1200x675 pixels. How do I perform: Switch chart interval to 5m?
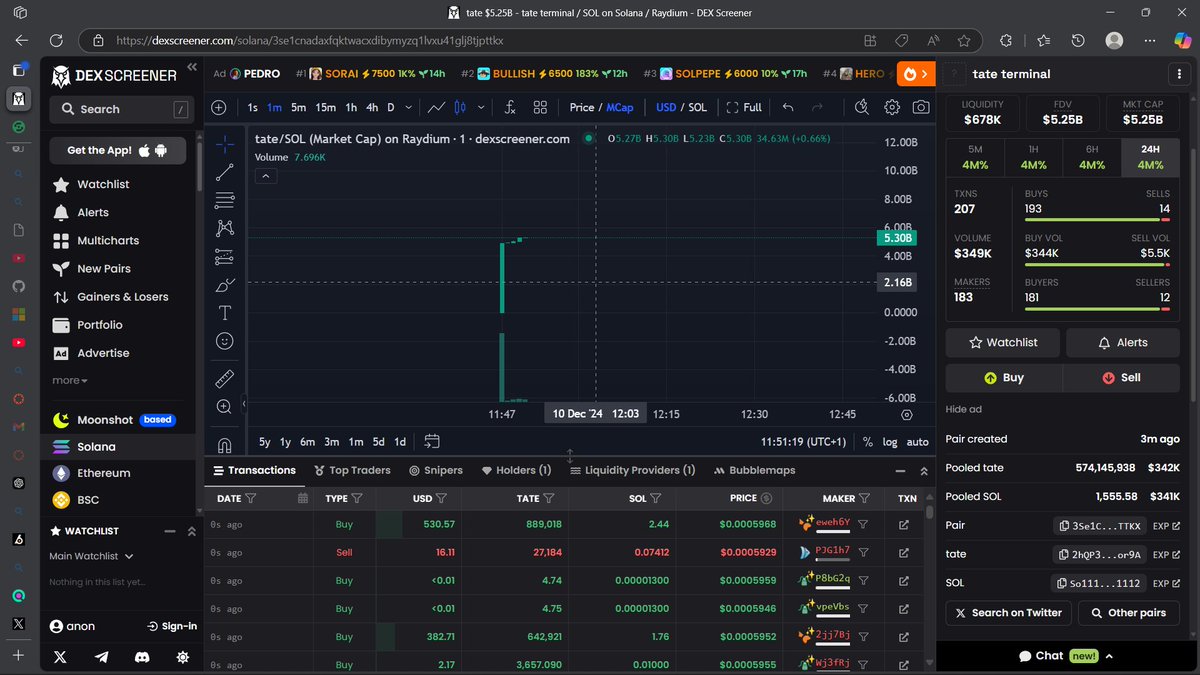[298, 107]
